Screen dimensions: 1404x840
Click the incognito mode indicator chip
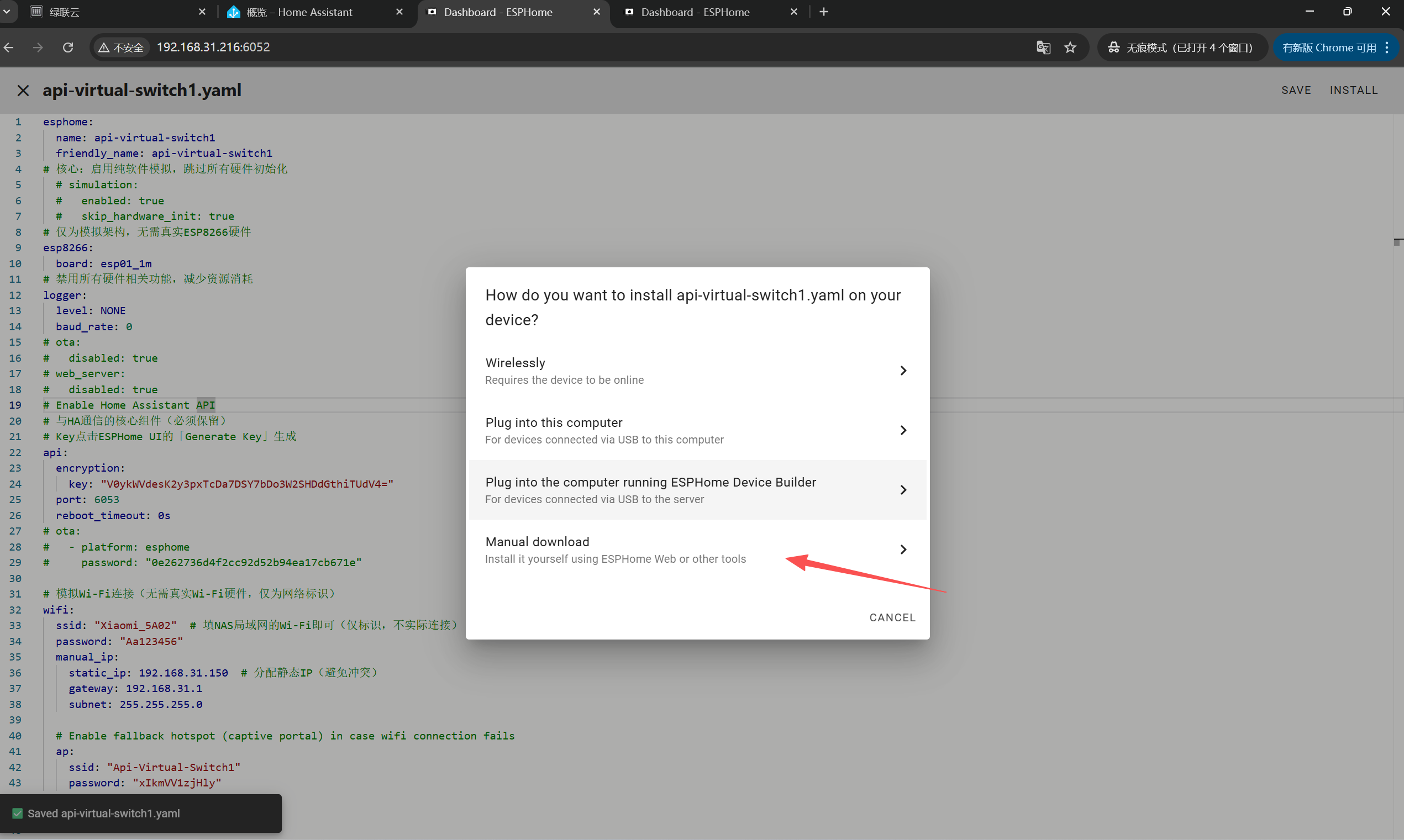[1181, 47]
